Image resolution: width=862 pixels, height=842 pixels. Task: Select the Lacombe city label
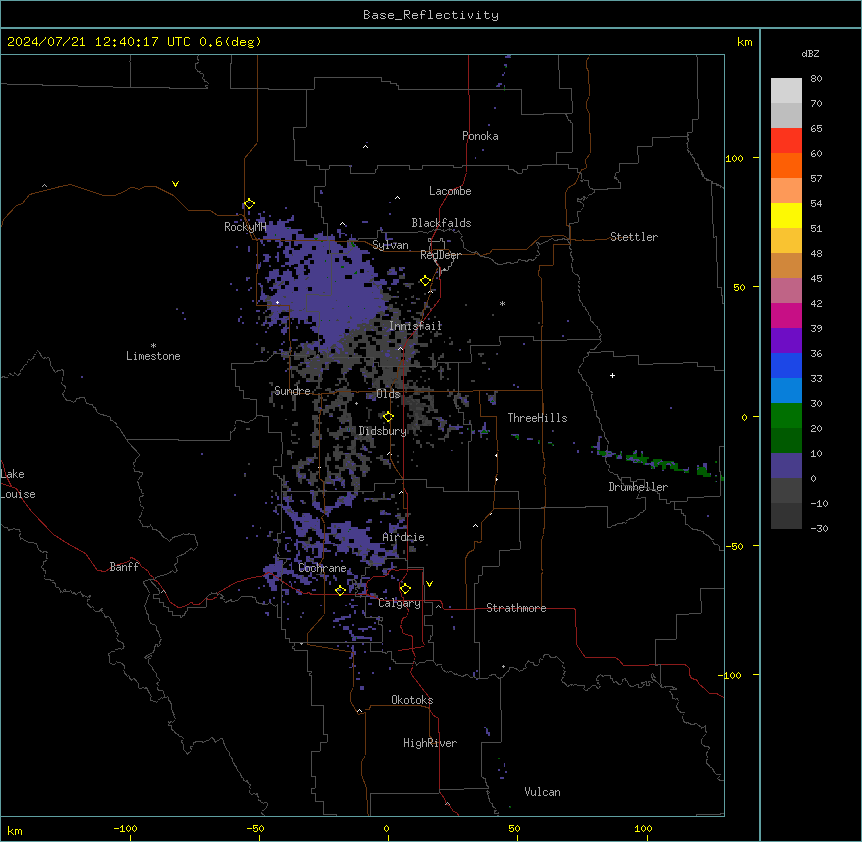450,191
